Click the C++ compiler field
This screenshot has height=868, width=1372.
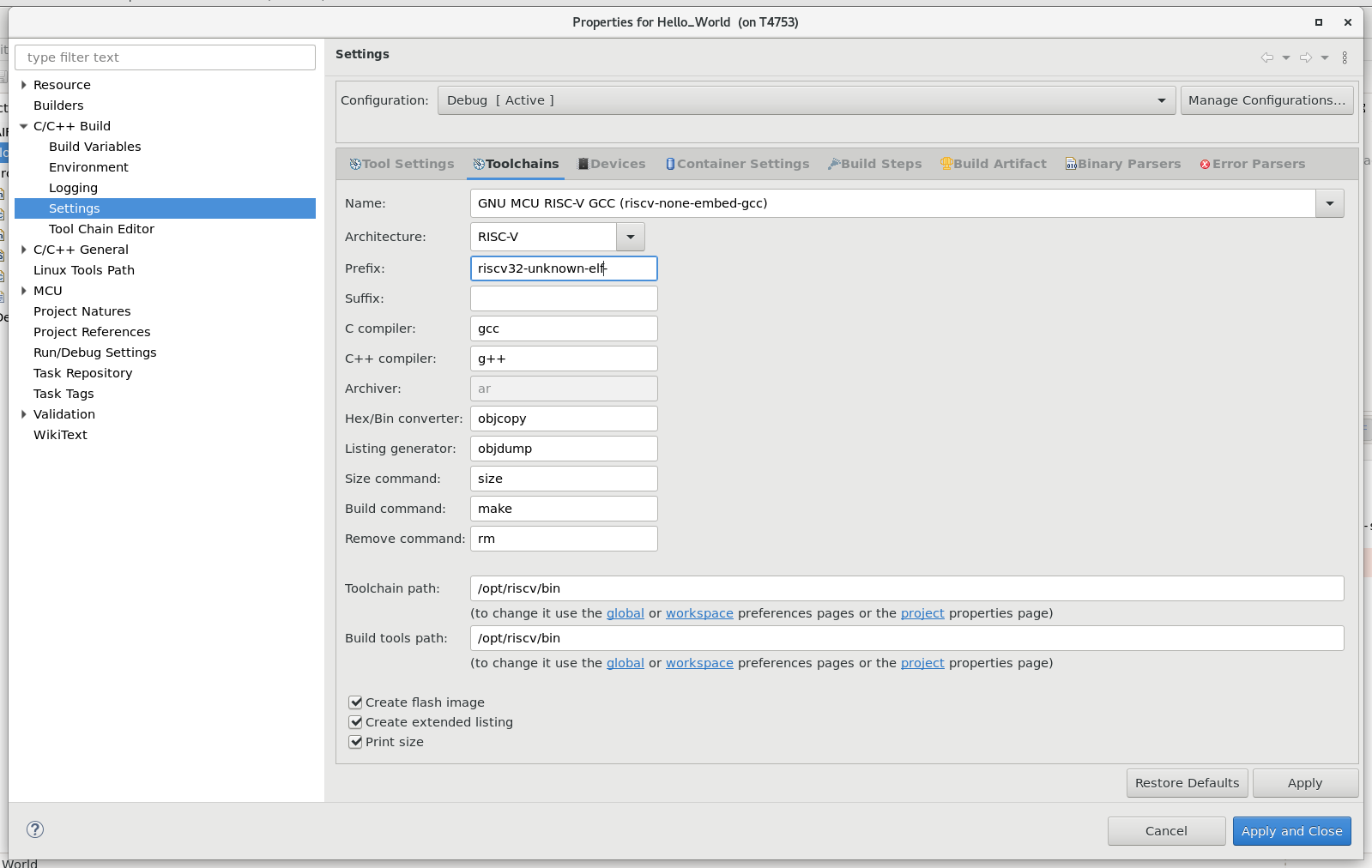(x=564, y=359)
